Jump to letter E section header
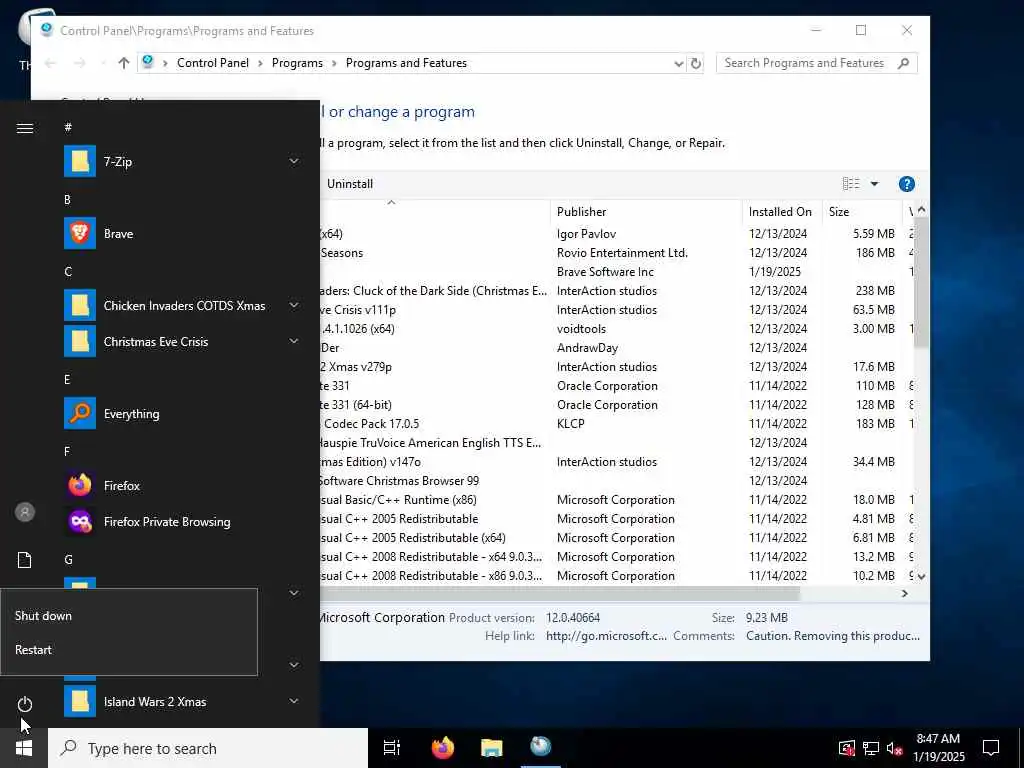This screenshot has height=768, width=1024. click(67, 379)
